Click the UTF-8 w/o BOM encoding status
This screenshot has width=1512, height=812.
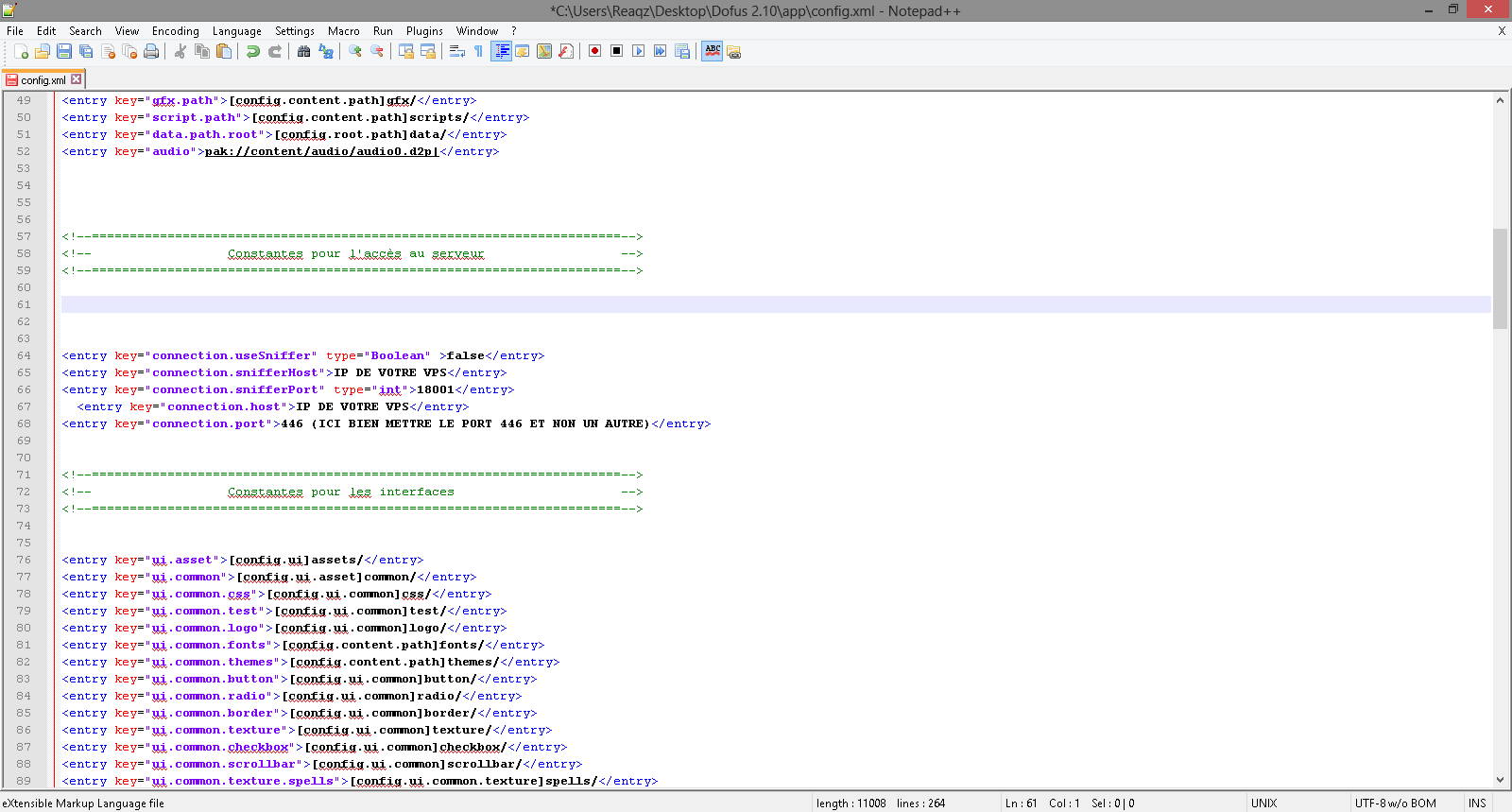tap(1395, 803)
